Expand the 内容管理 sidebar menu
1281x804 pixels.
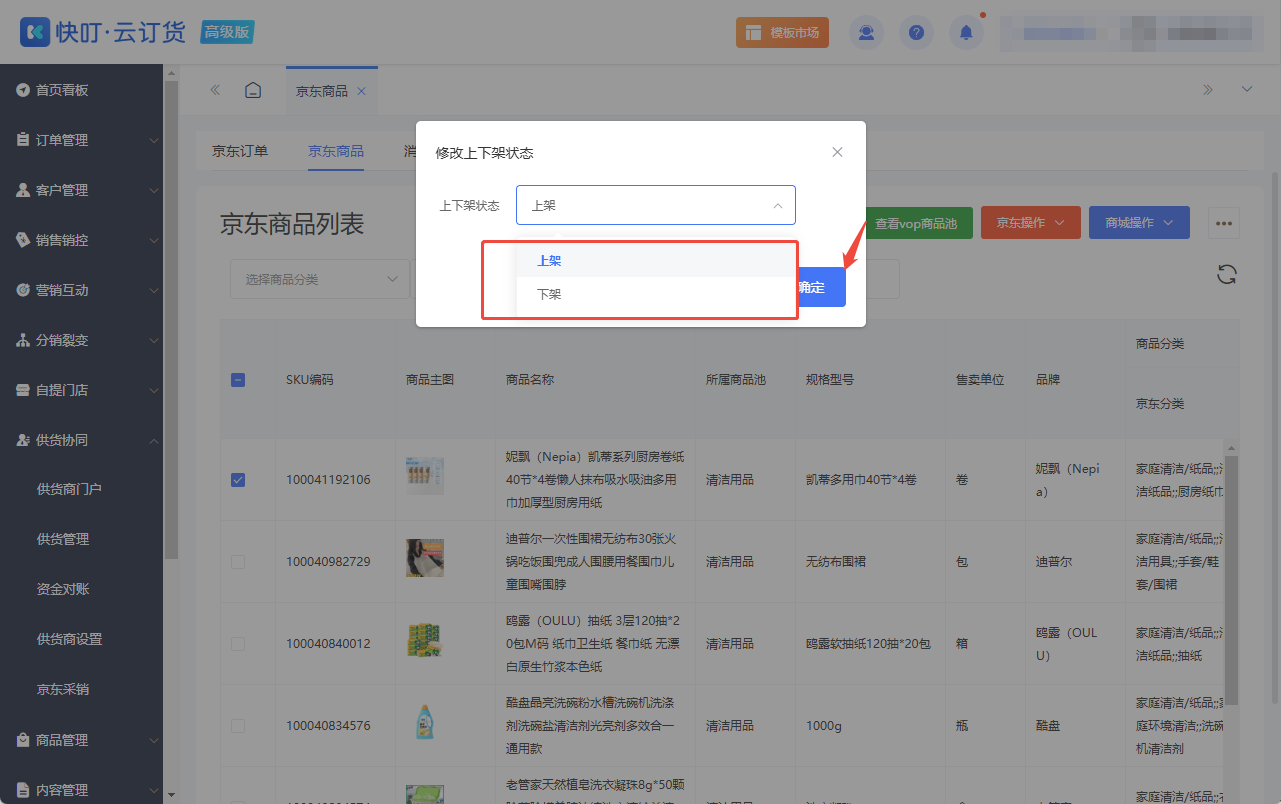coord(81,790)
